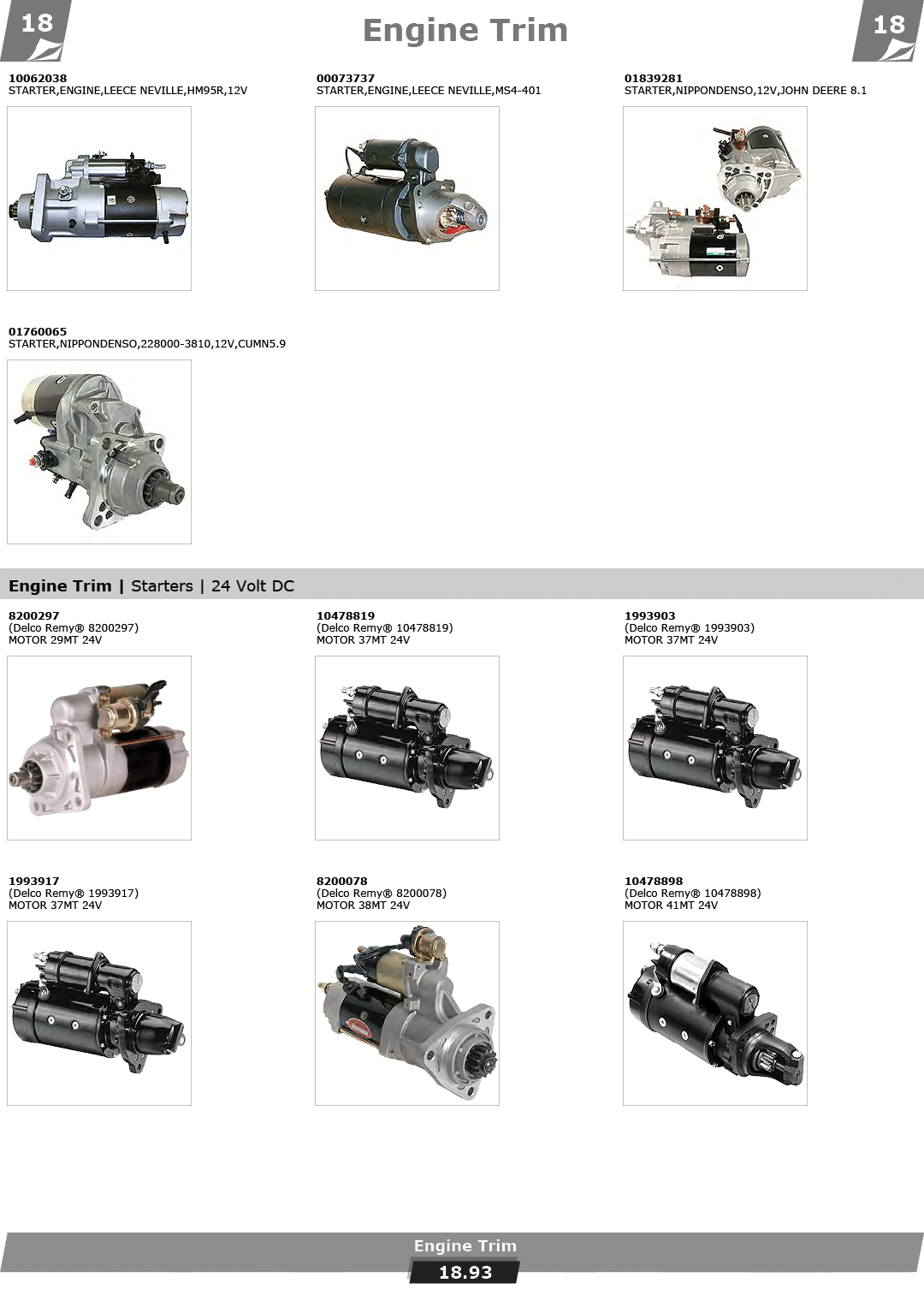924x1289 pixels.
Task: Select the Delco Remy 10478819 motor thumbnail
Action: click(407, 747)
